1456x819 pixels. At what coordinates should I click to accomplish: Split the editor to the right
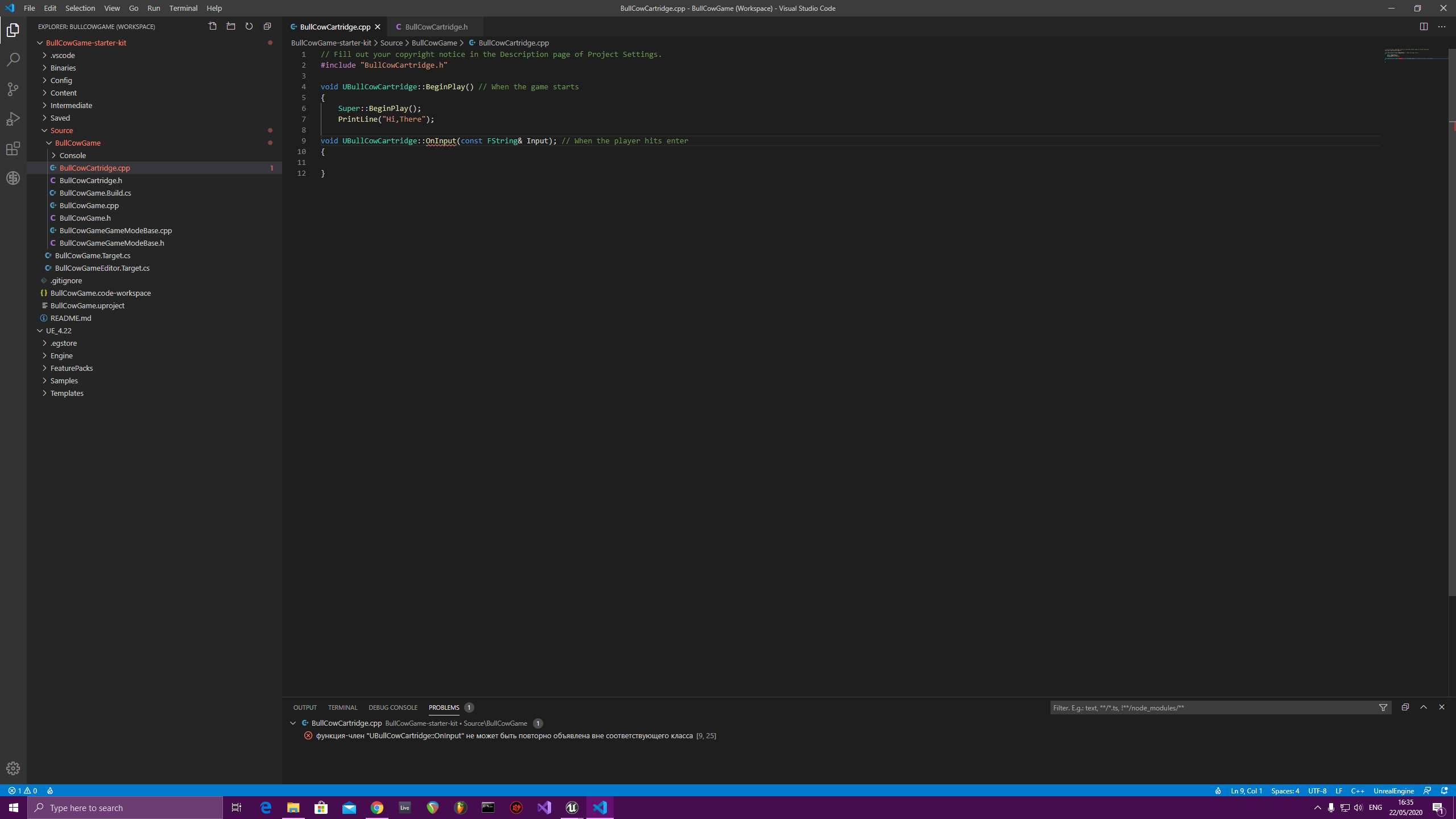[1424, 26]
